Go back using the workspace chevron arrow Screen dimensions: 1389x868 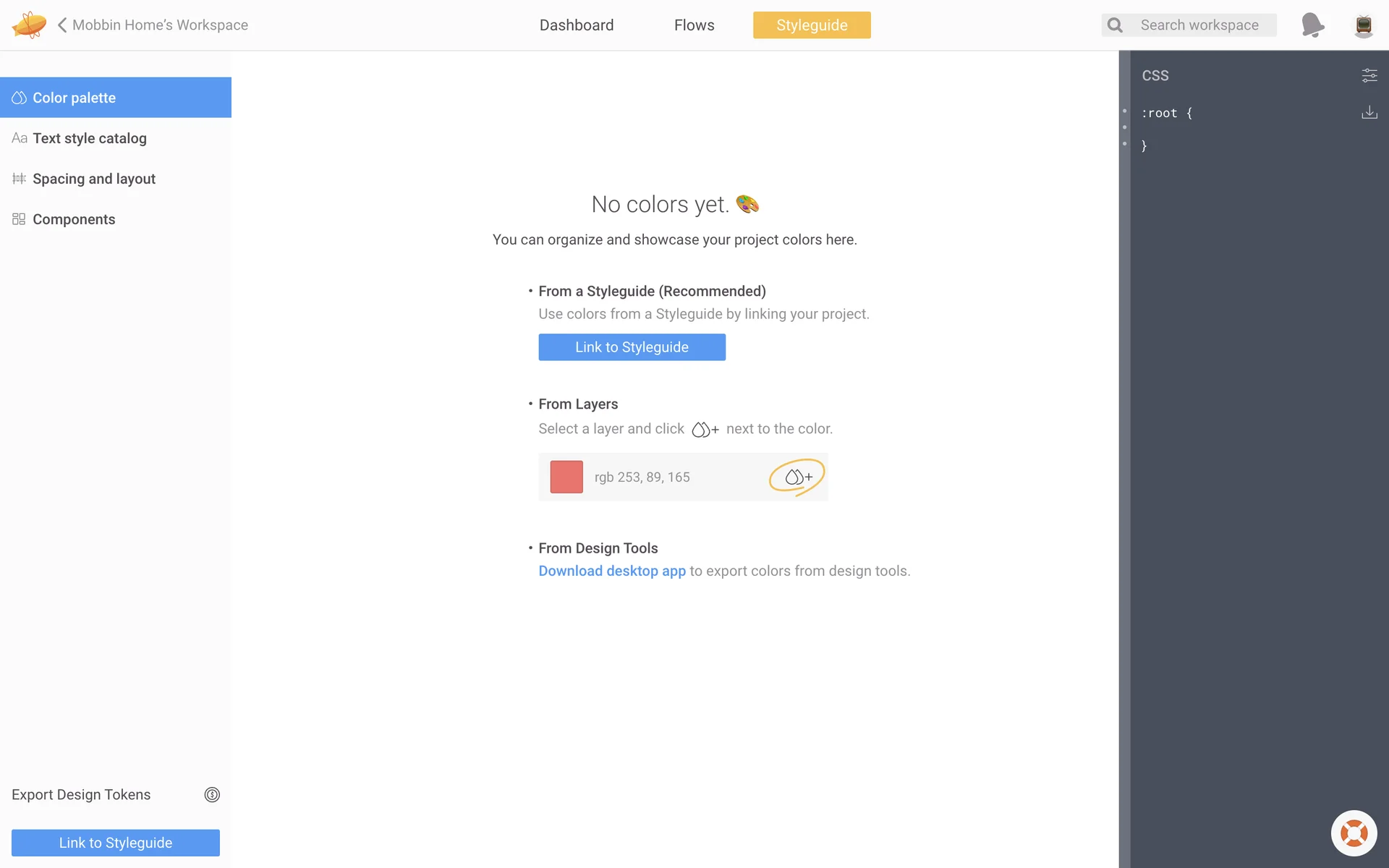coord(62,25)
